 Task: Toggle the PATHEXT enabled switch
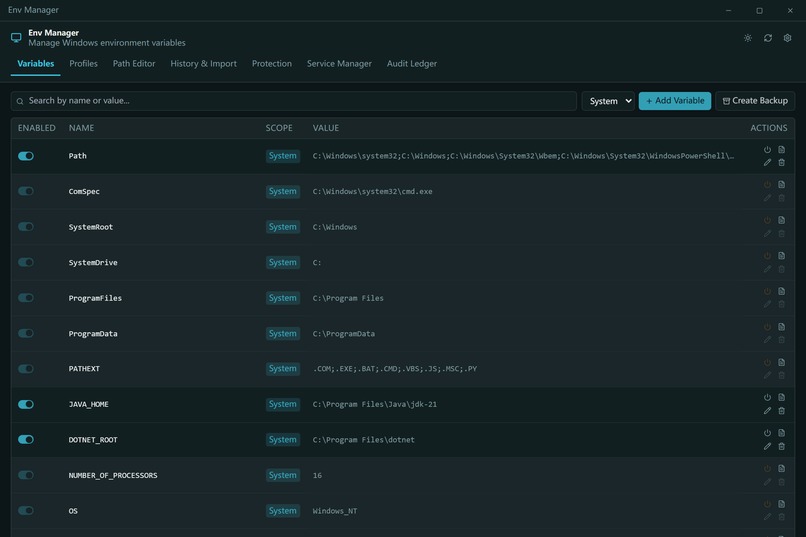(x=26, y=368)
